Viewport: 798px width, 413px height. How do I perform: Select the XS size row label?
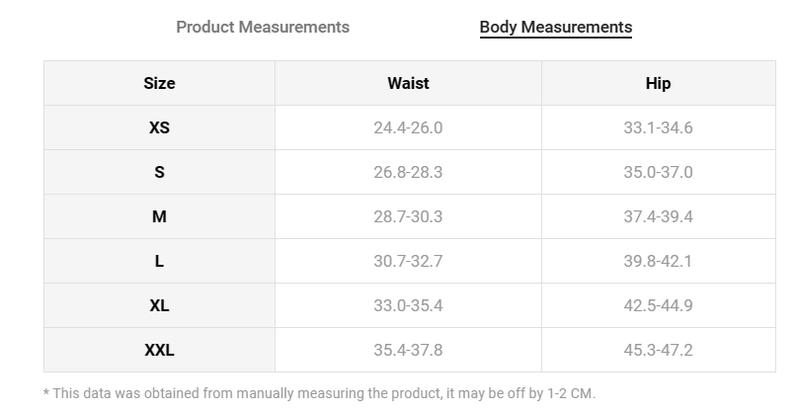(x=159, y=128)
